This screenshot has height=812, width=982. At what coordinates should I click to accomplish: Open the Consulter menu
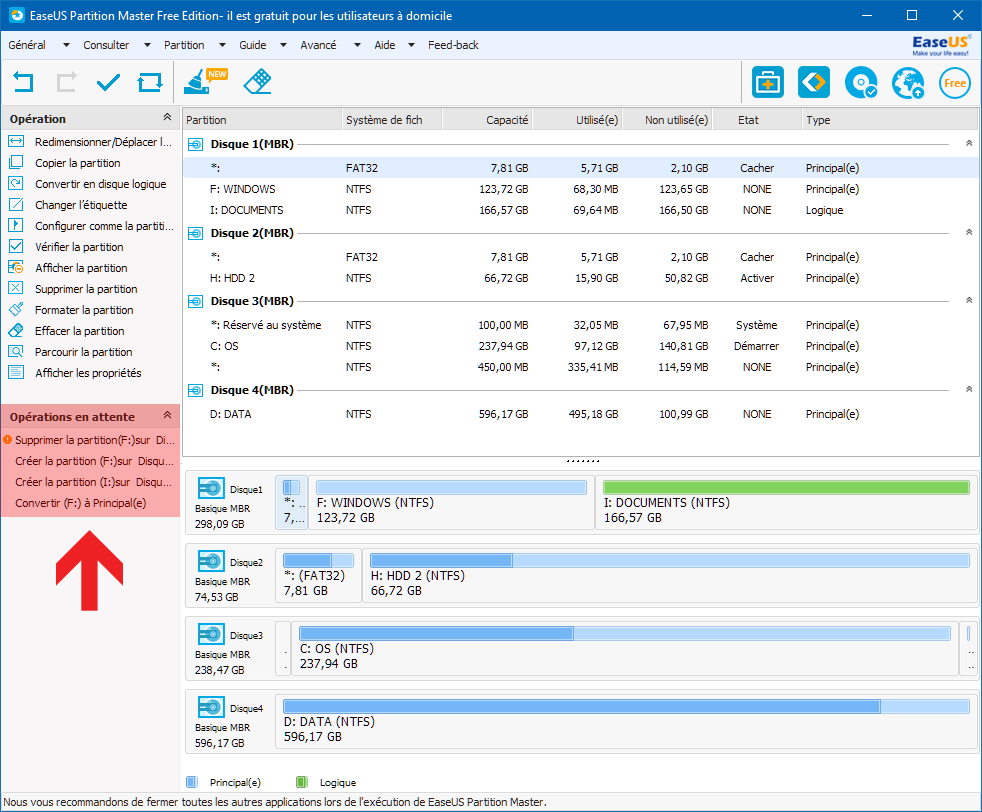click(x=106, y=45)
